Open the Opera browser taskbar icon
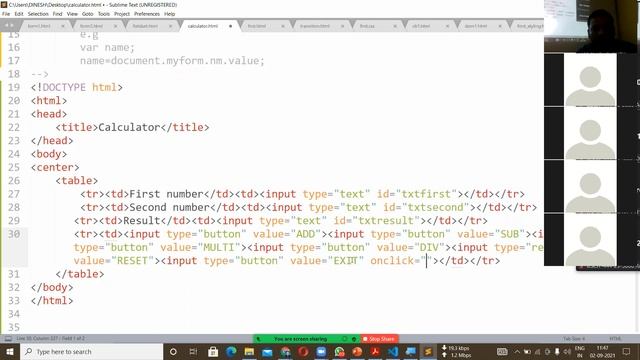The height and width of the screenshot is (360, 640). [303, 351]
